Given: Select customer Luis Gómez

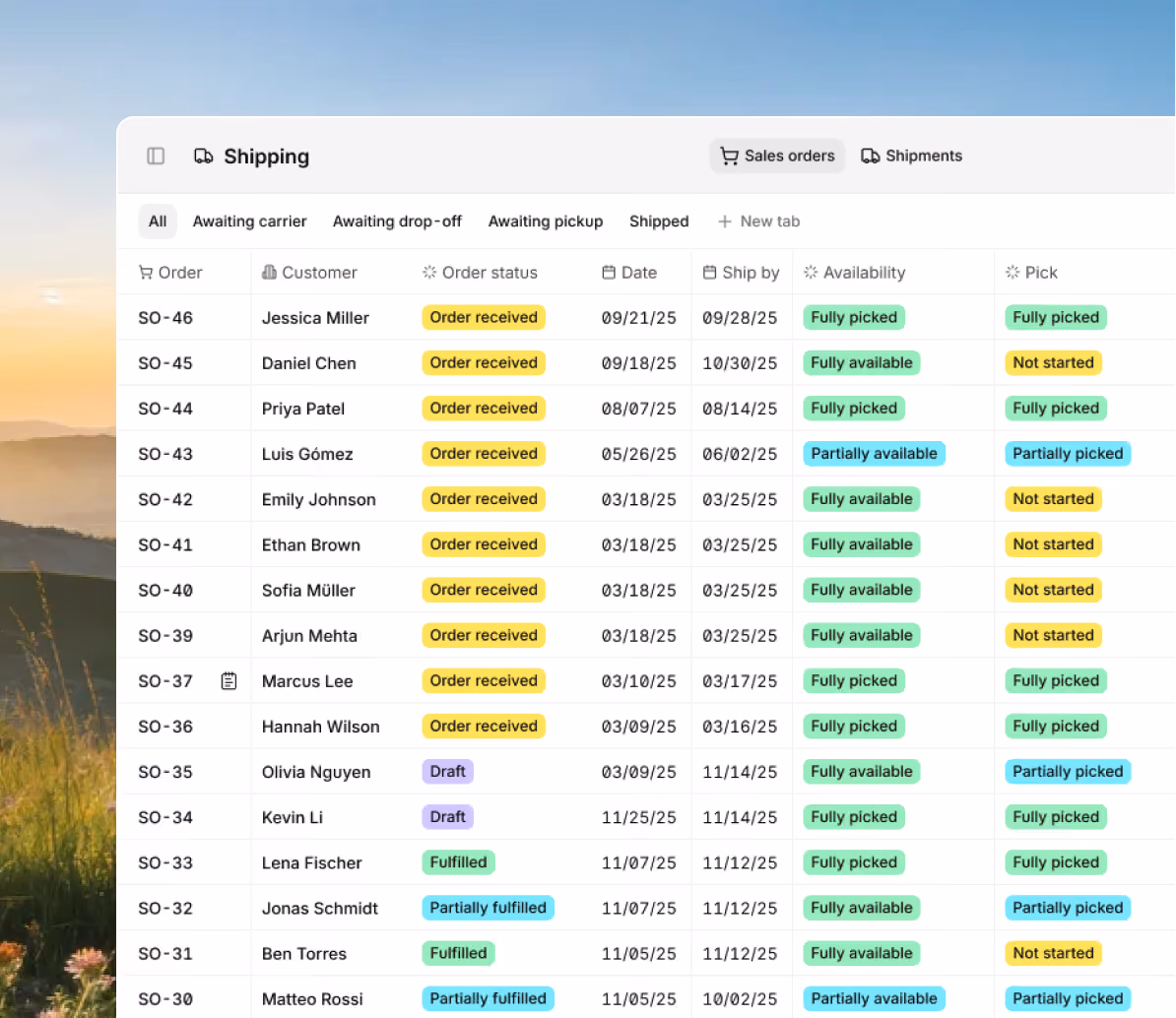Looking at the screenshot, I should 307,454.
